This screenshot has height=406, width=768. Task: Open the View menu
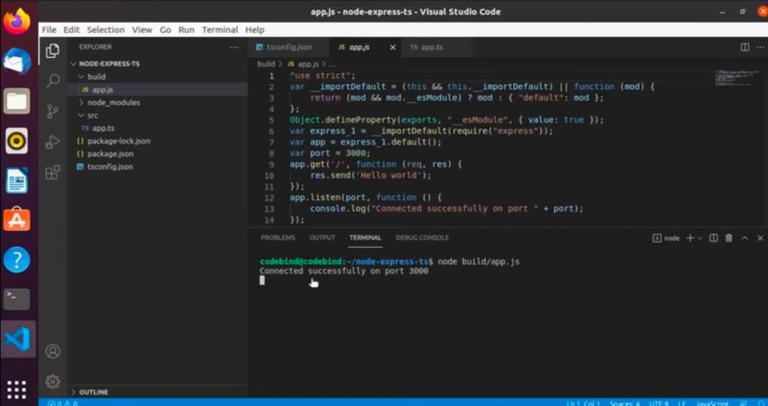click(142, 30)
